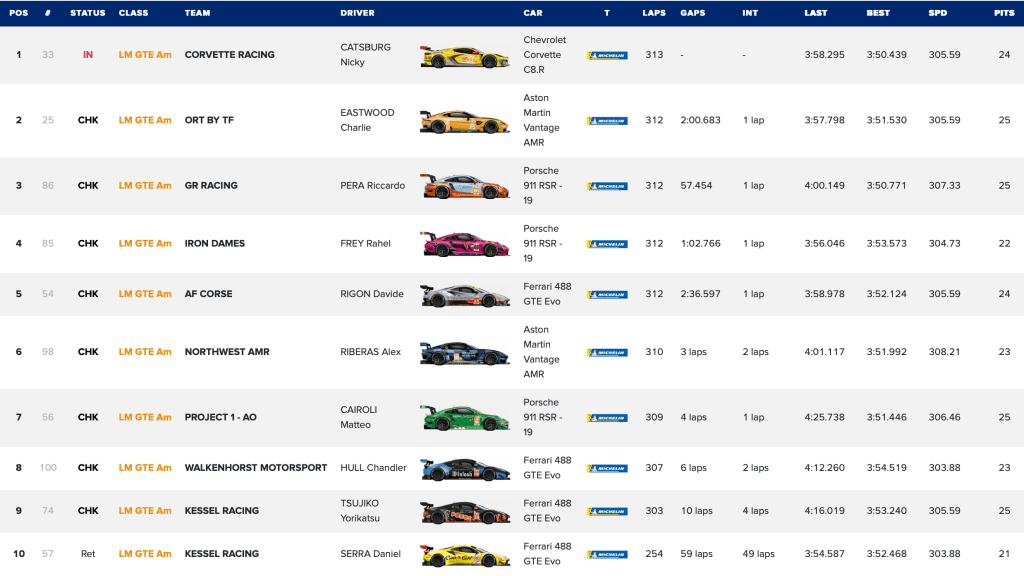
Task: Click the yellow Kessel Racing car 57 image
Action: coord(464,556)
